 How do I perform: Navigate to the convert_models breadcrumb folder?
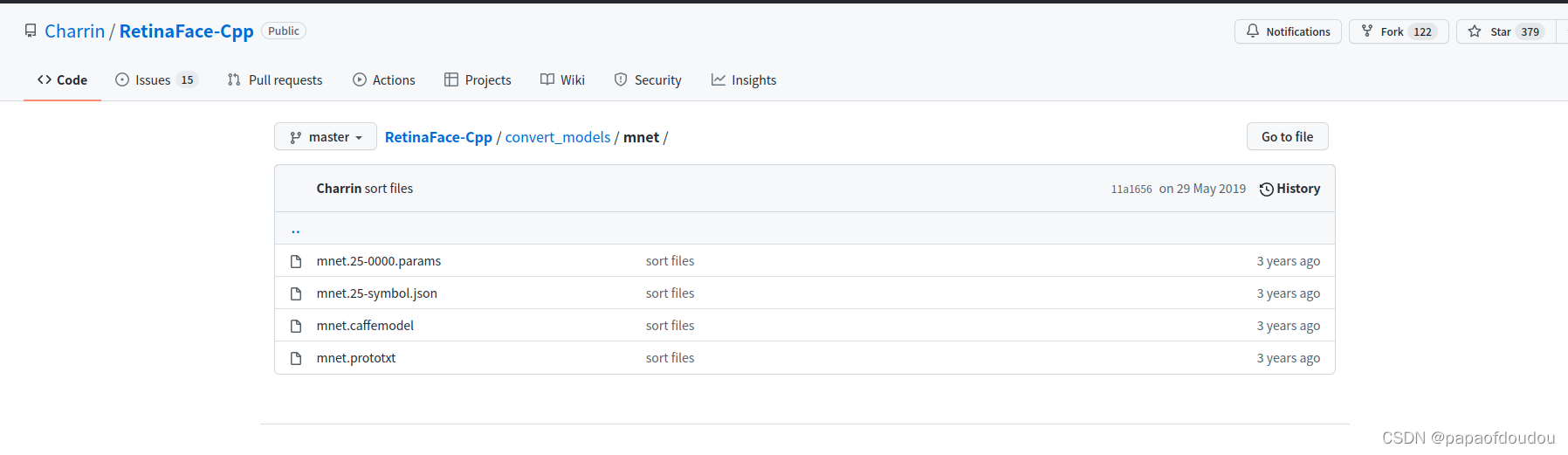coord(558,137)
